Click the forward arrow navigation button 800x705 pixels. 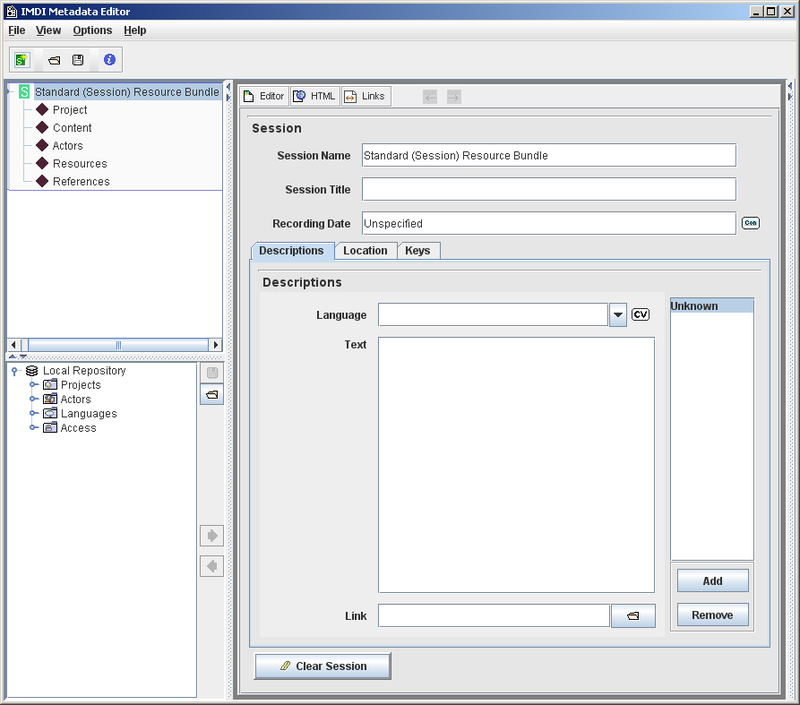click(x=454, y=96)
